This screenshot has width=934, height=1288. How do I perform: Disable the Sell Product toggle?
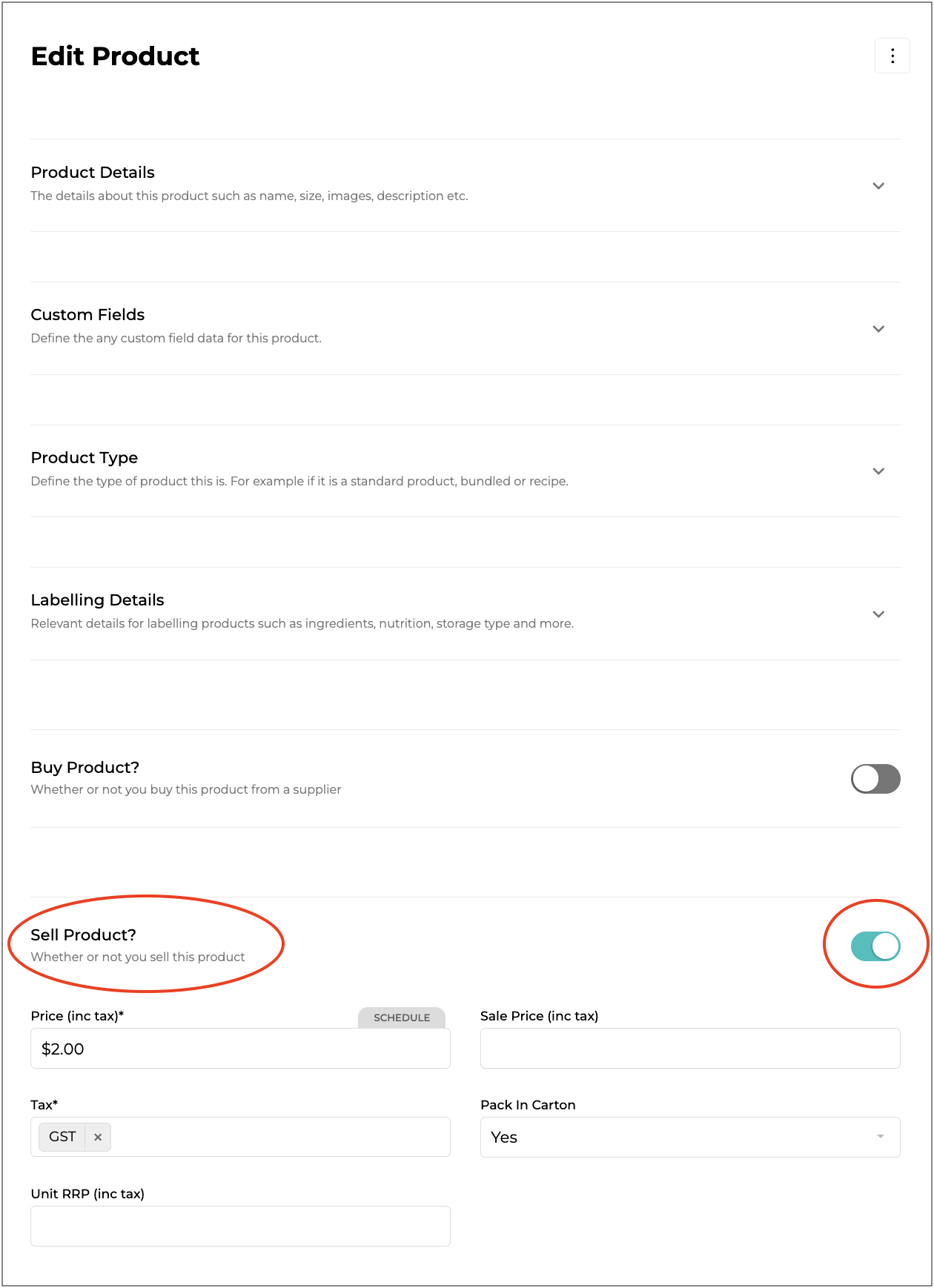(x=875, y=946)
